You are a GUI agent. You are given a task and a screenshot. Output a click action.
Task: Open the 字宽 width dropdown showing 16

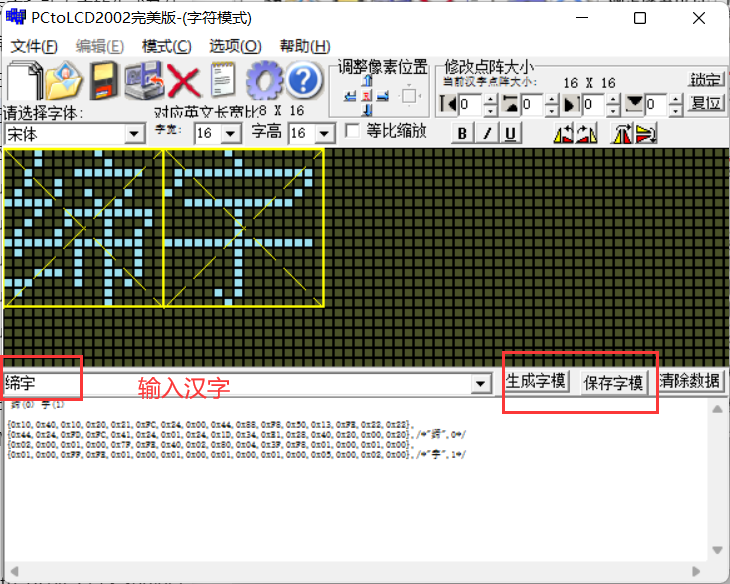click(x=230, y=134)
